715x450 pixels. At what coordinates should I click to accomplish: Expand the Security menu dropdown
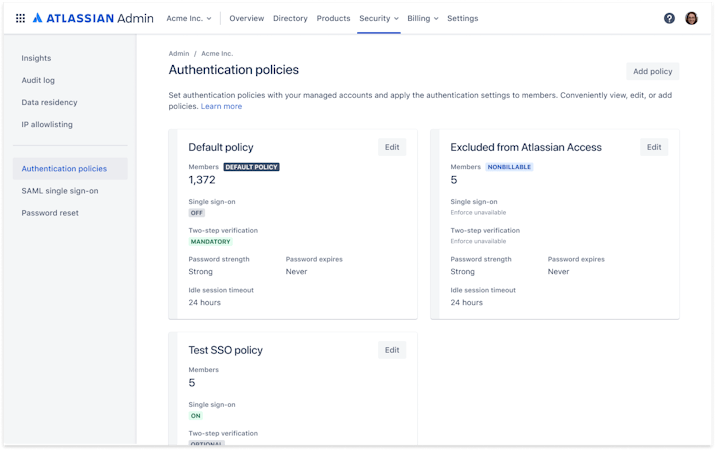(379, 18)
